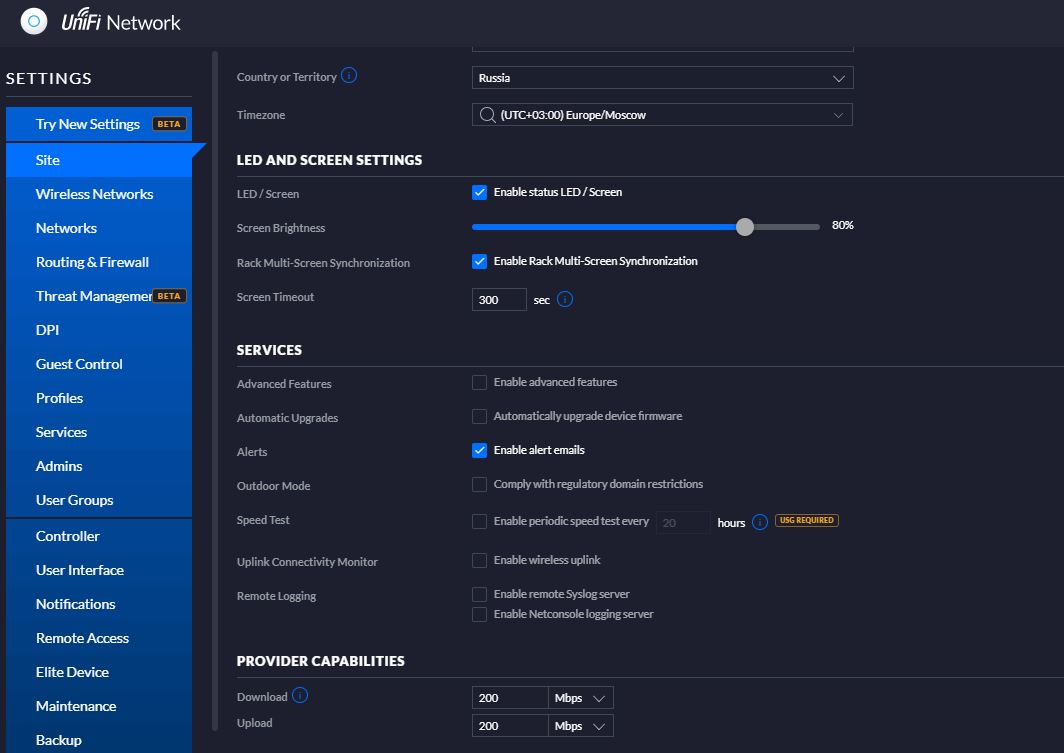Click the Download speed 200 field
1064x753 pixels.
(510, 698)
